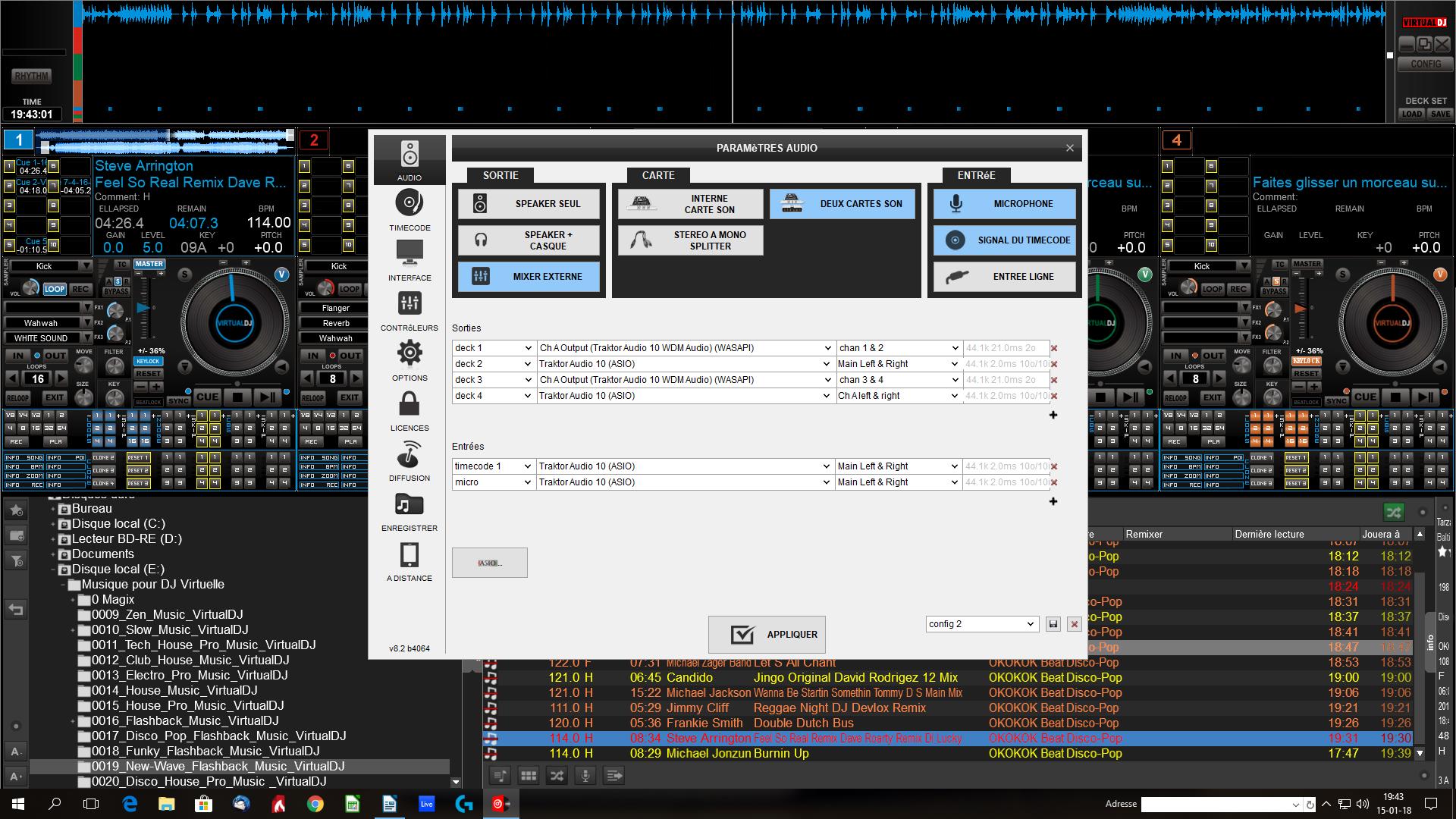The width and height of the screenshot is (1456, 819).
Task: Click the APPLIQUER button
Action: tap(767, 635)
